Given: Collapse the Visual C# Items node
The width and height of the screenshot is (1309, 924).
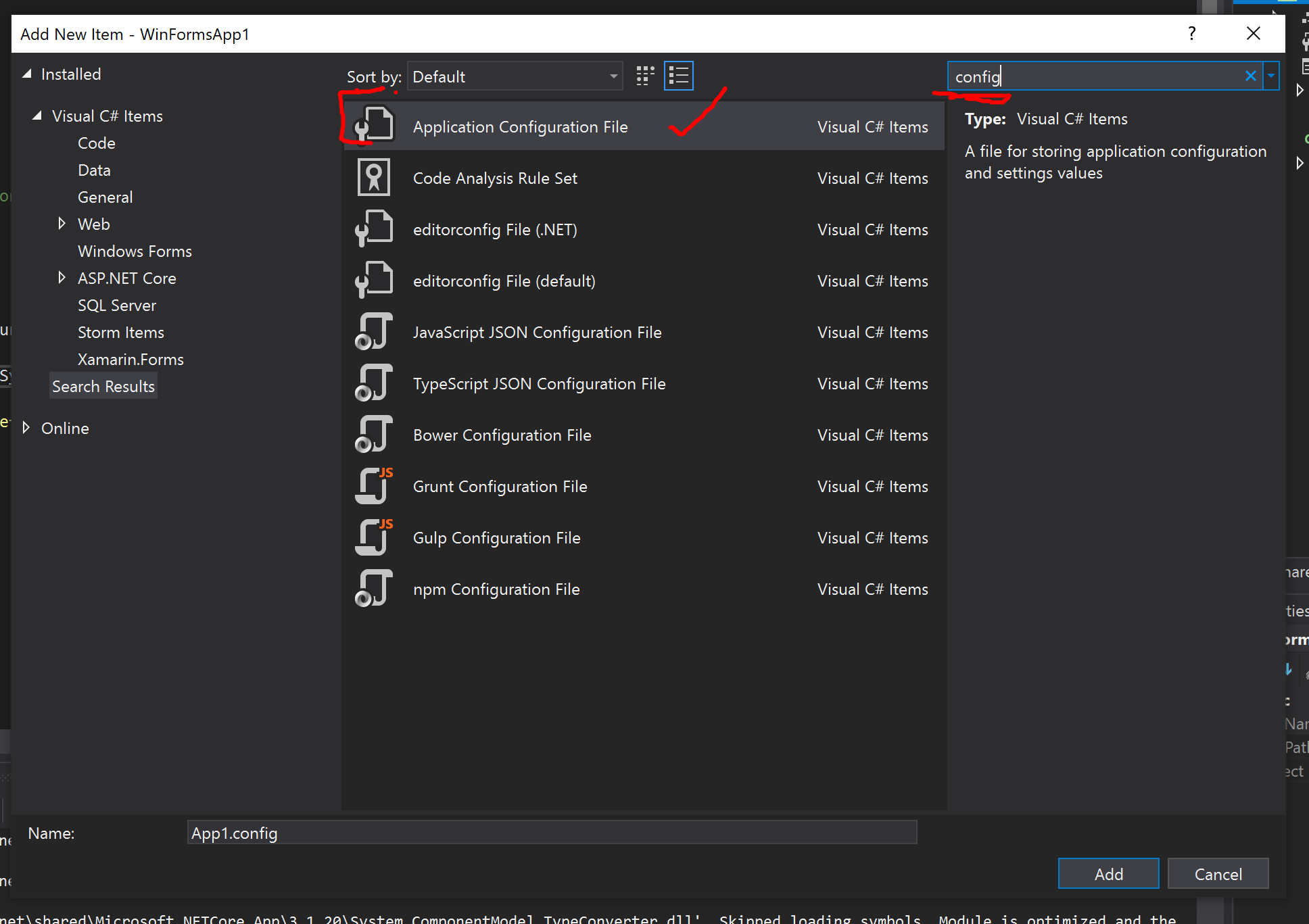Looking at the screenshot, I should [37, 116].
